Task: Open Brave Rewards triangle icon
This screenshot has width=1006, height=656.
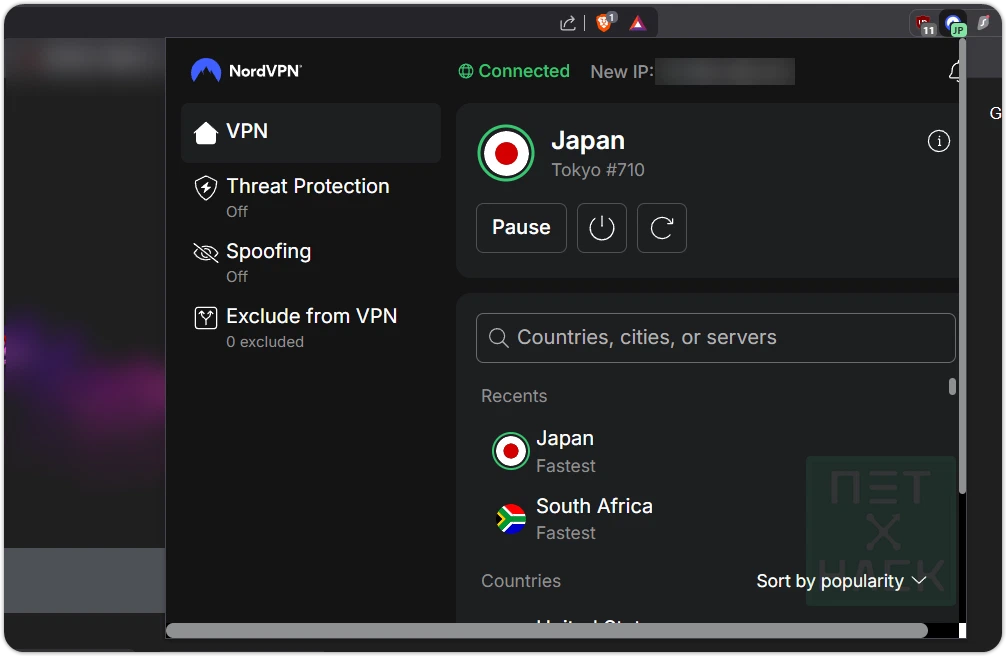Action: (x=637, y=21)
